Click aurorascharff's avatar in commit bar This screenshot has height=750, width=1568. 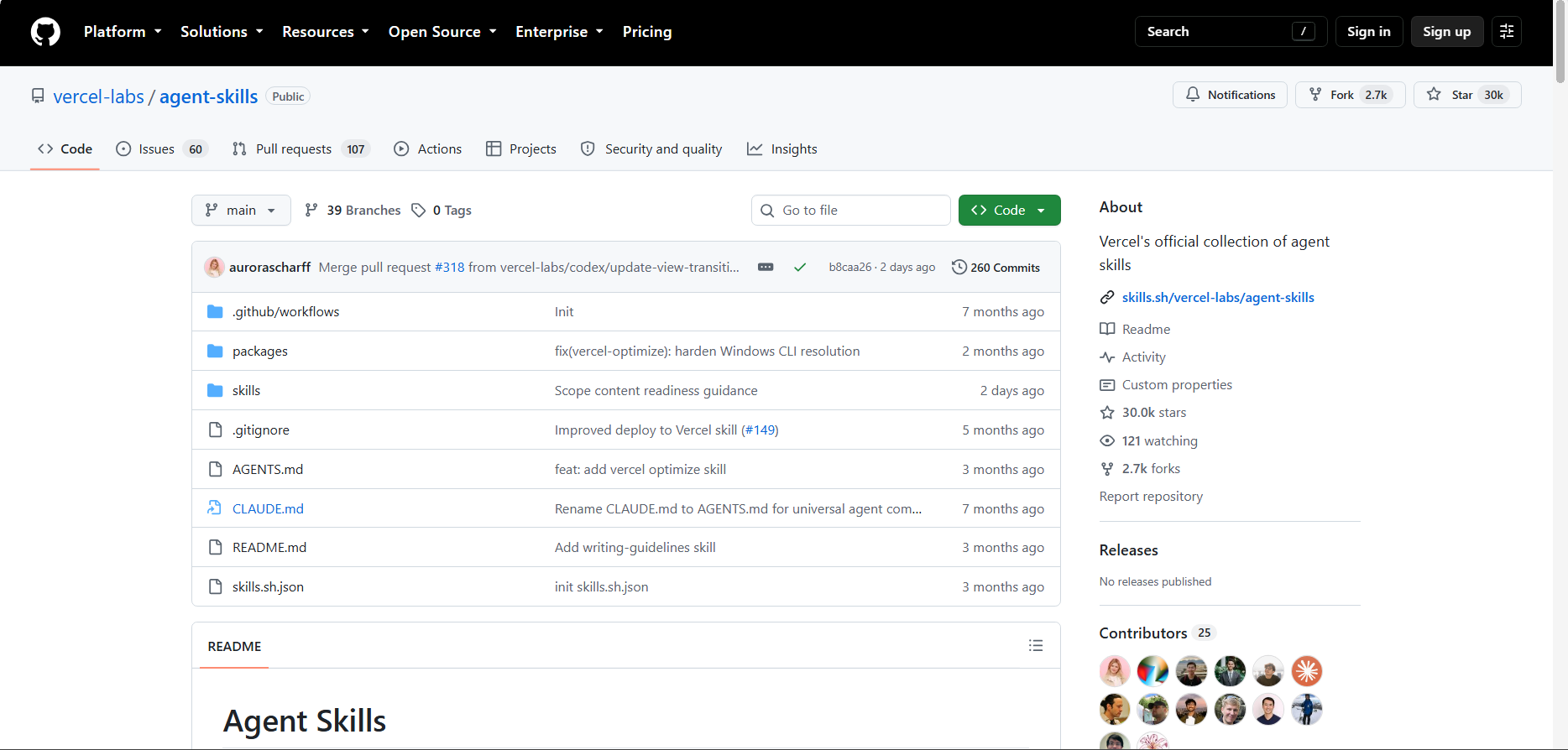214,268
